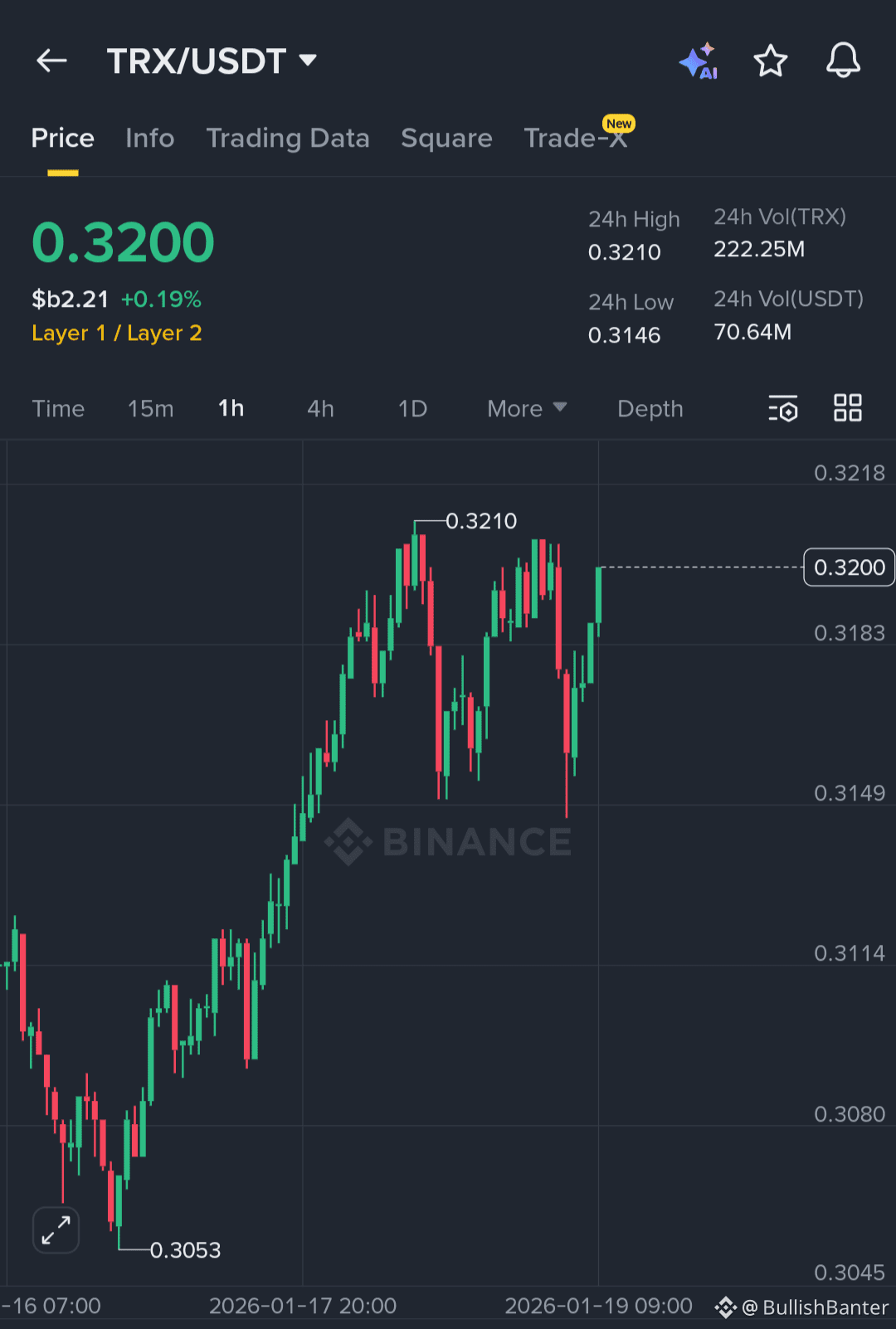This screenshot has width=896, height=1329.
Task: Star TRX/USDT as a favorite
Action: (x=770, y=61)
